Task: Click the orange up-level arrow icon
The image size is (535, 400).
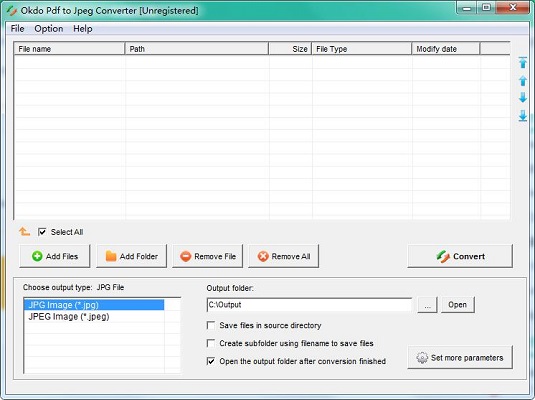Action: click(x=24, y=232)
